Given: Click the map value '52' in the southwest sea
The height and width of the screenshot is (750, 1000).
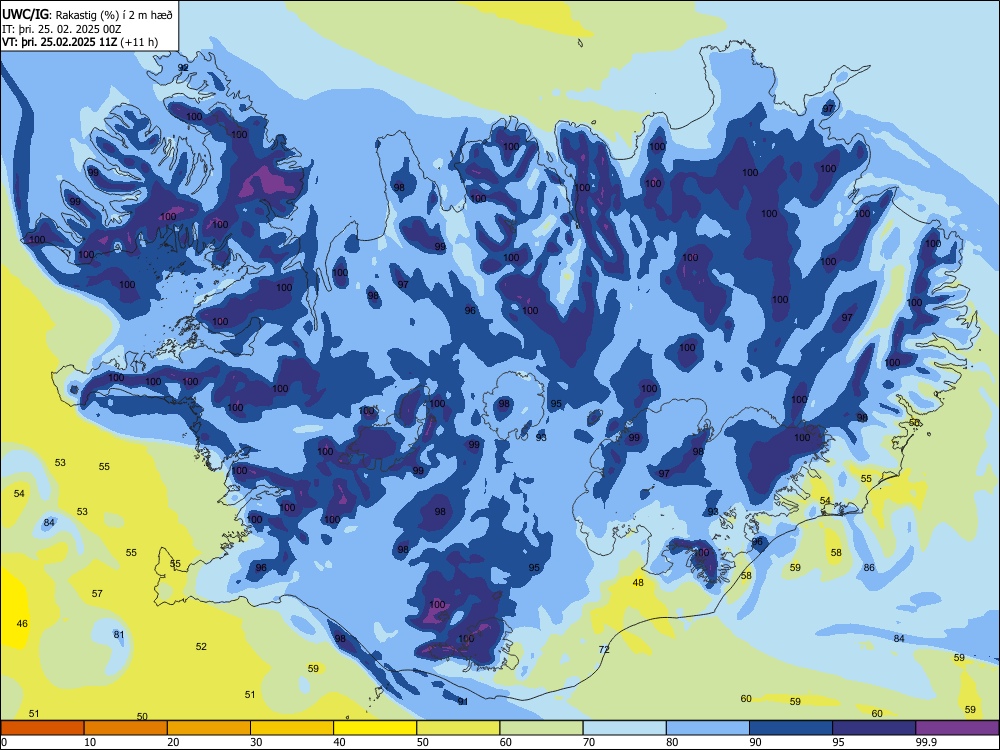Looking at the screenshot, I should coord(201,646).
